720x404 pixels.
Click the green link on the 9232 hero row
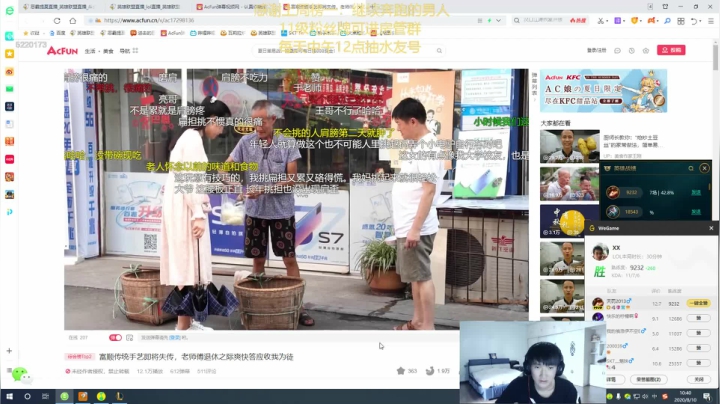click(696, 193)
